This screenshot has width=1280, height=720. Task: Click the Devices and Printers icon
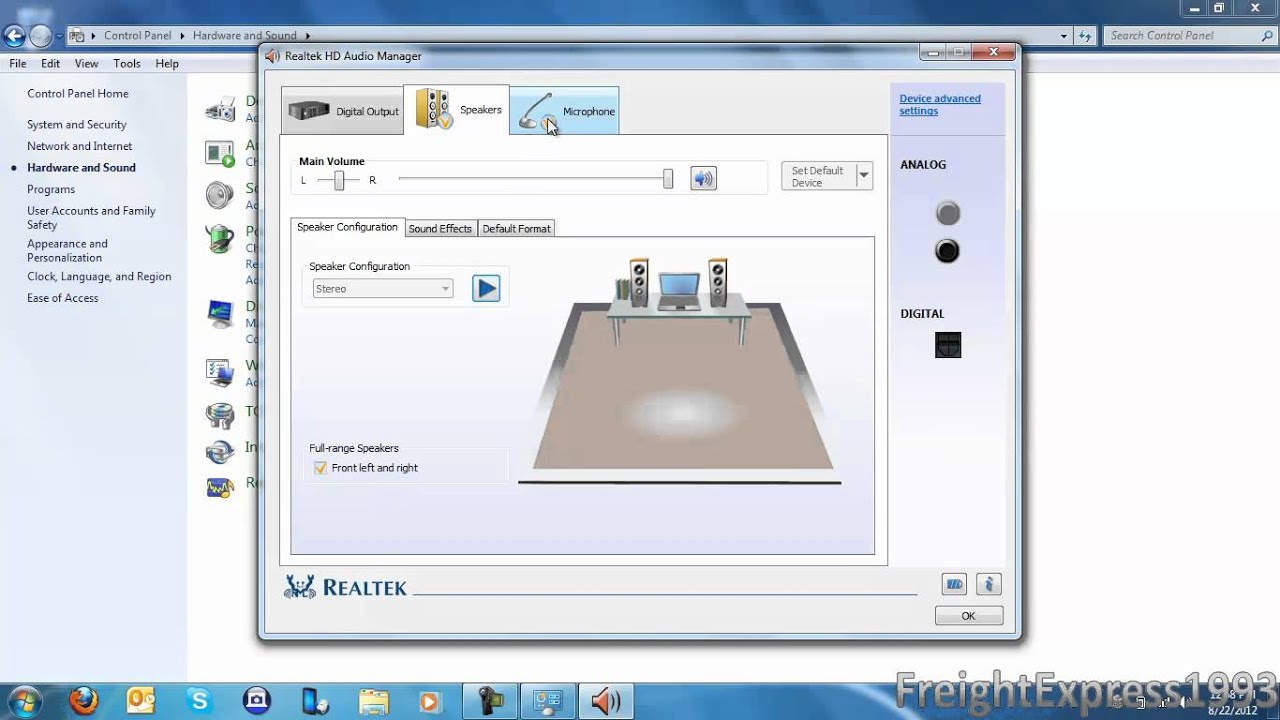coord(220,109)
